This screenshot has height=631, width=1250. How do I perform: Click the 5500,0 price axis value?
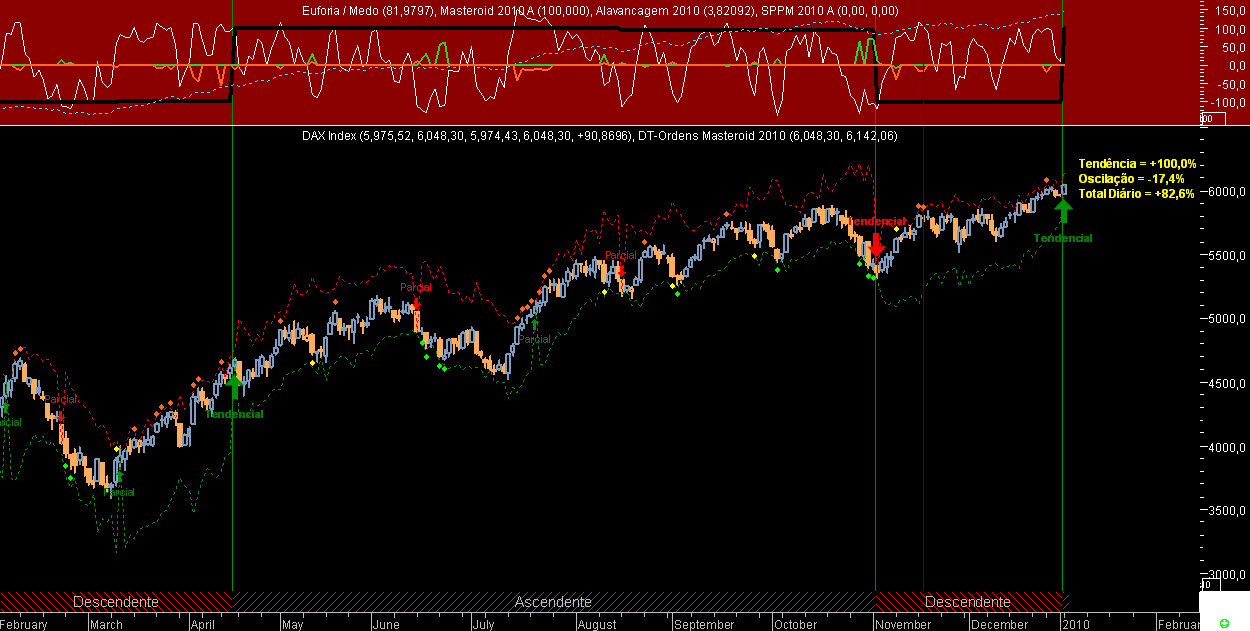(1227, 256)
